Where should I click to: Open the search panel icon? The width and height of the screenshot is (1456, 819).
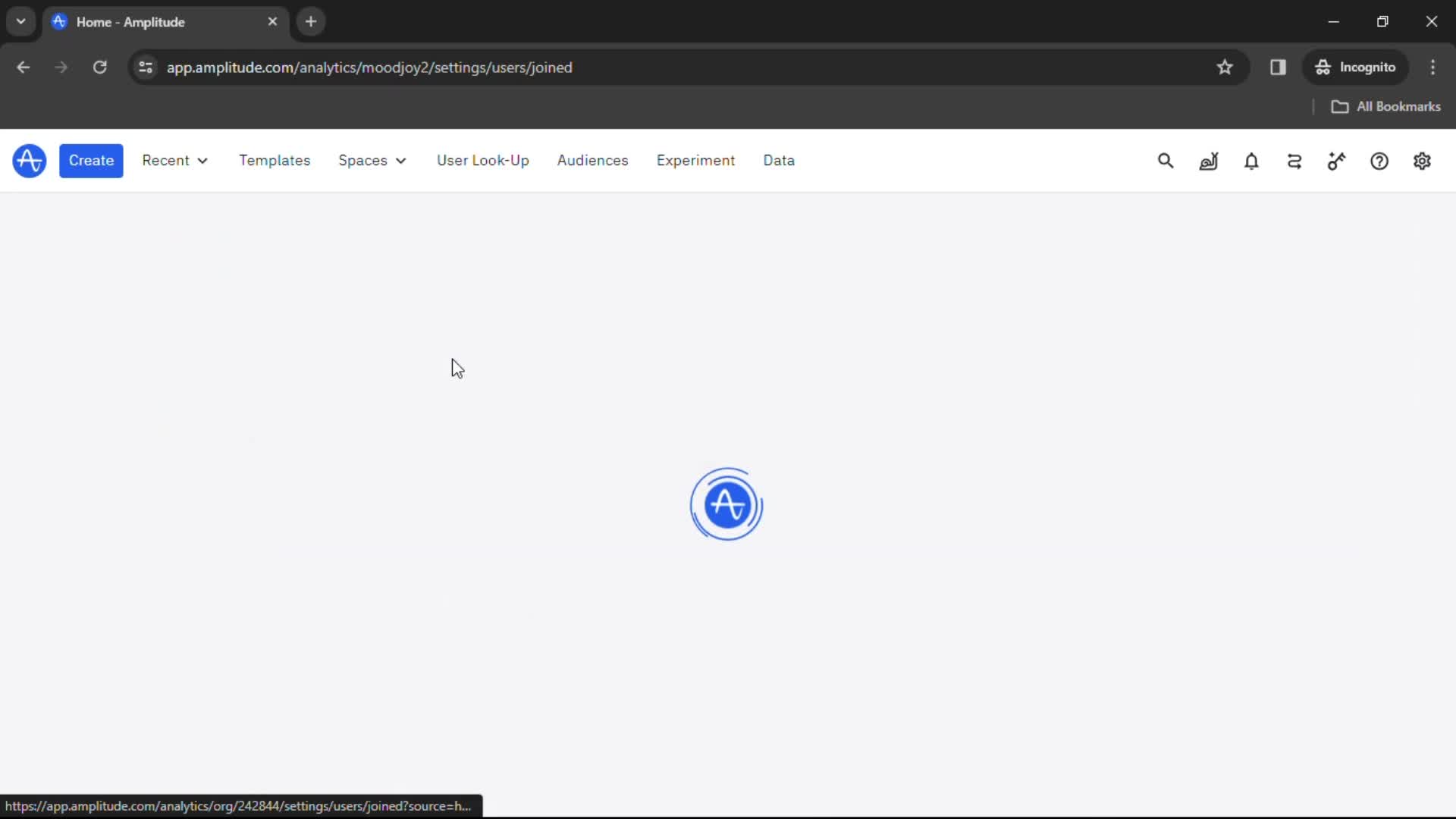[x=1166, y=161]
